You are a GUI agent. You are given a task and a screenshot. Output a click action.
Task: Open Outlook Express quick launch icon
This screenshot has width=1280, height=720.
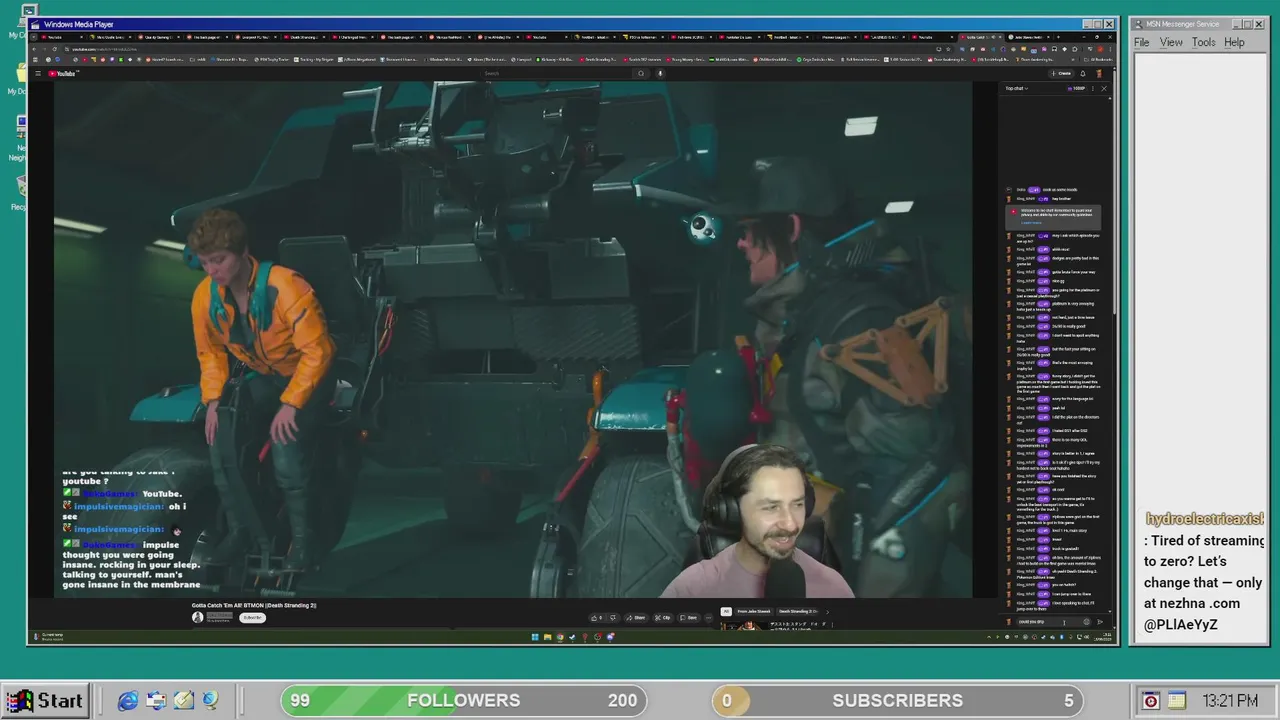pyautogui.click(x=156, y=701)
